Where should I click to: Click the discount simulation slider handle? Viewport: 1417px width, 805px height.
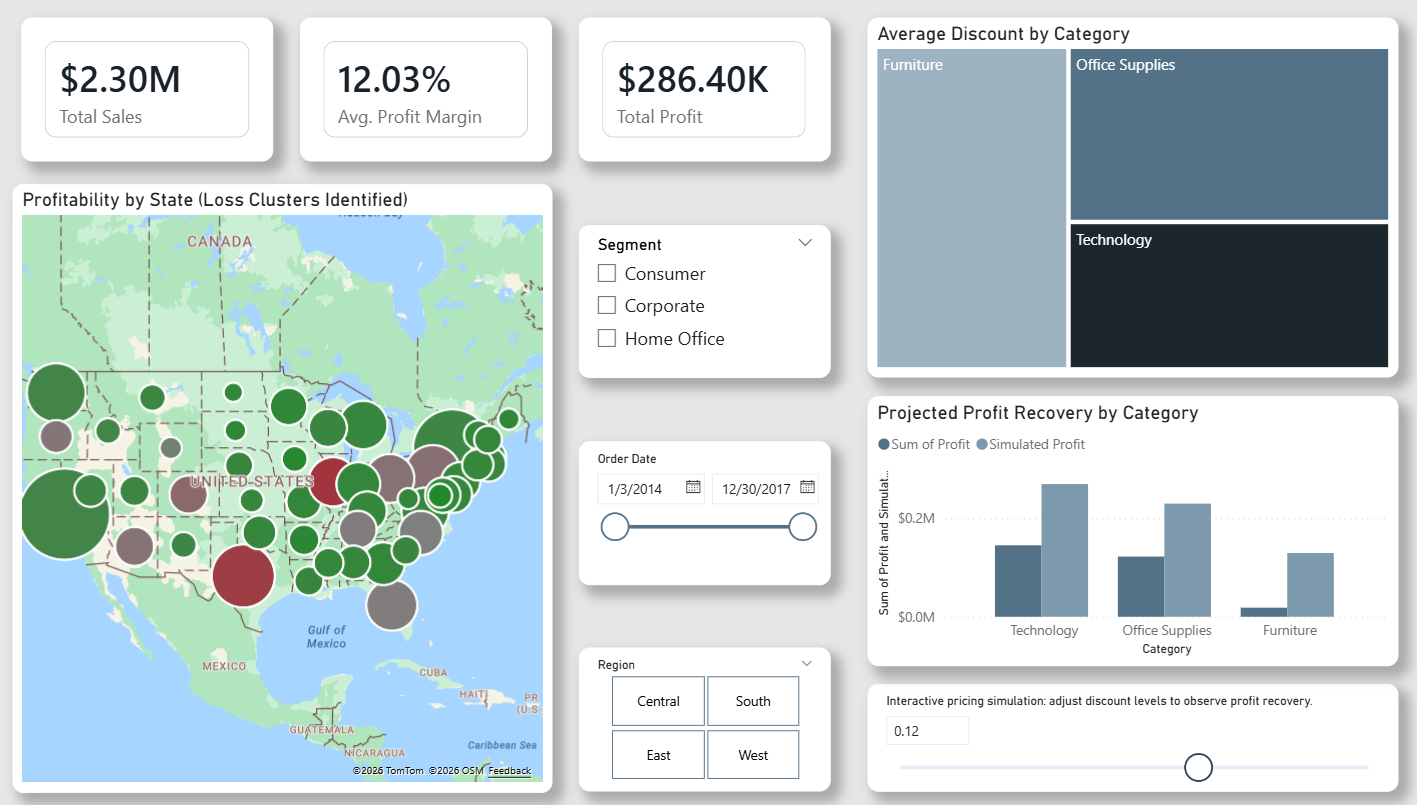click(x=1198, y=767)
